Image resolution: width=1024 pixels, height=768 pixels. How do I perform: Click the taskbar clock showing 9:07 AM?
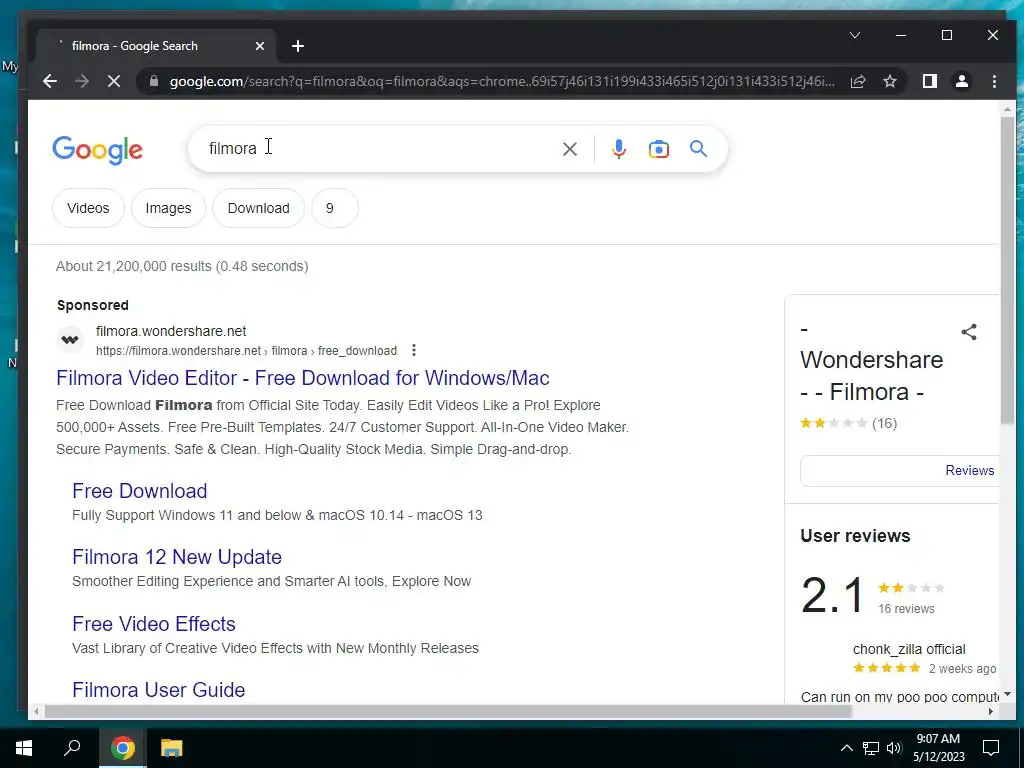coord(938,748)
